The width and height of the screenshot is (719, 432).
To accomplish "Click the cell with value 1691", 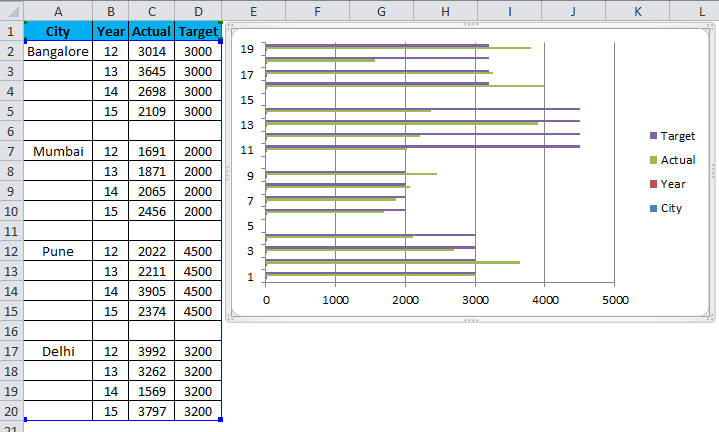I will (x=152, y=151).
